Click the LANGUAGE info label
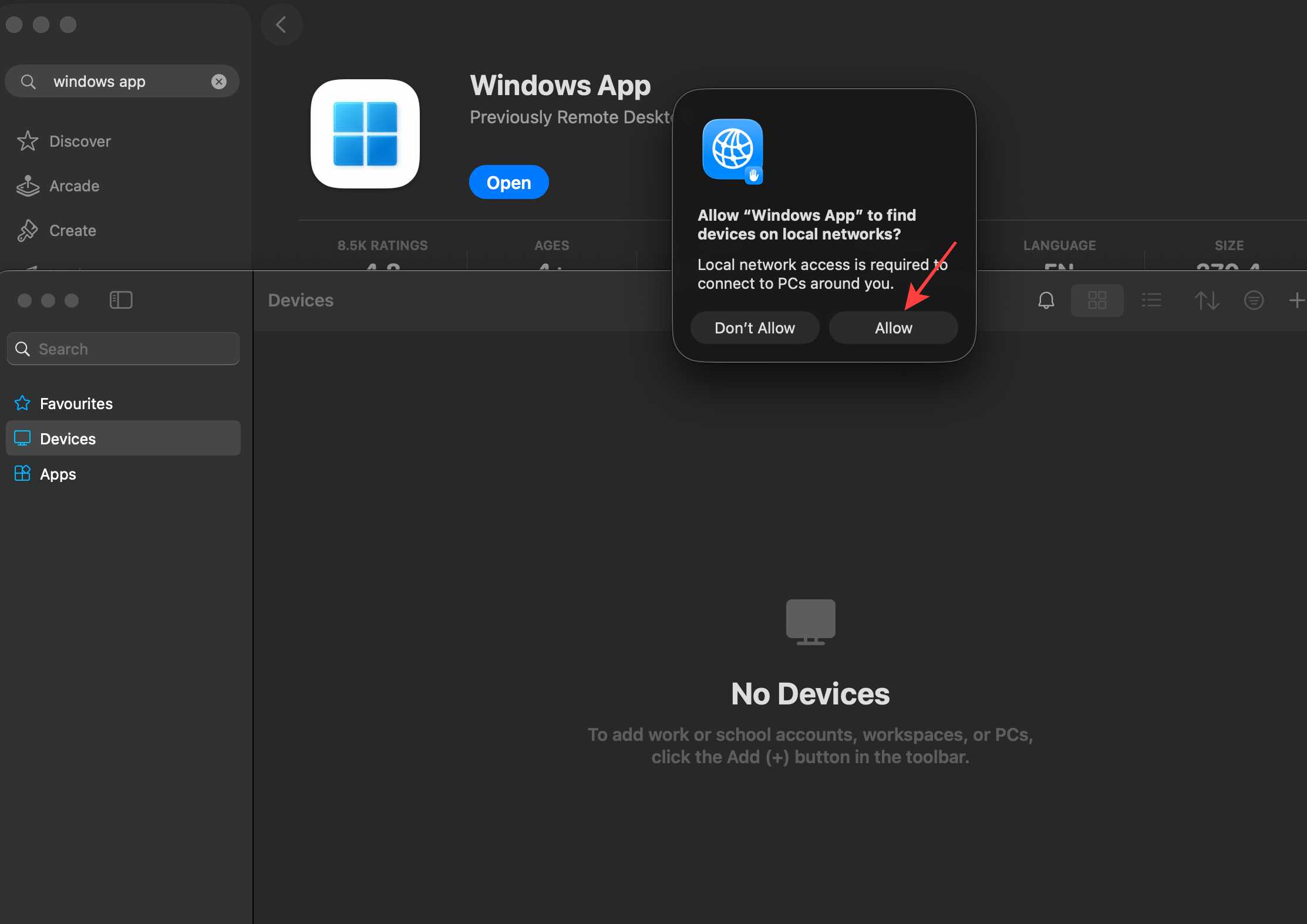 [1059, 245]
